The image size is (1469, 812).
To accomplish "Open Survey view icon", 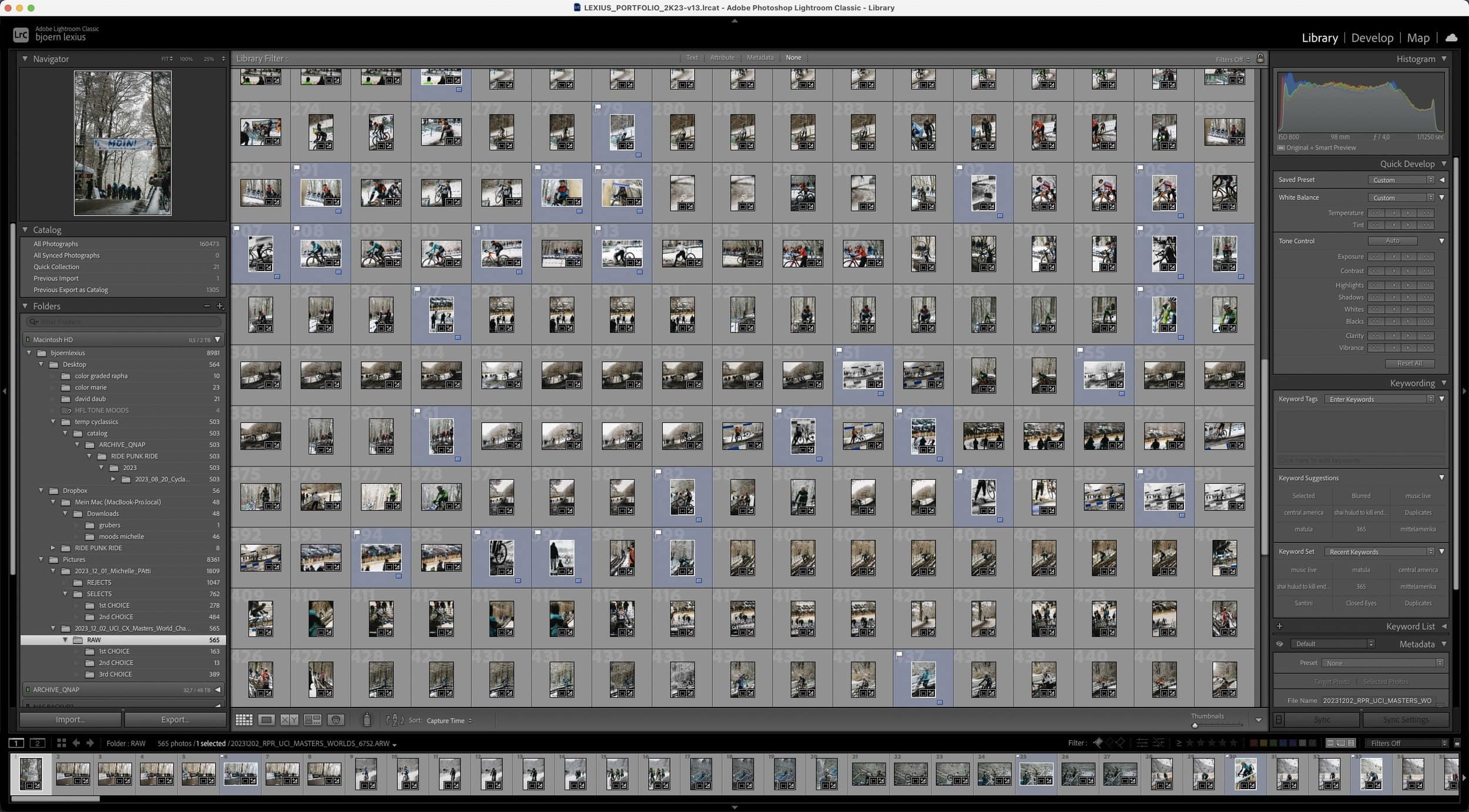I will point(313,720).
